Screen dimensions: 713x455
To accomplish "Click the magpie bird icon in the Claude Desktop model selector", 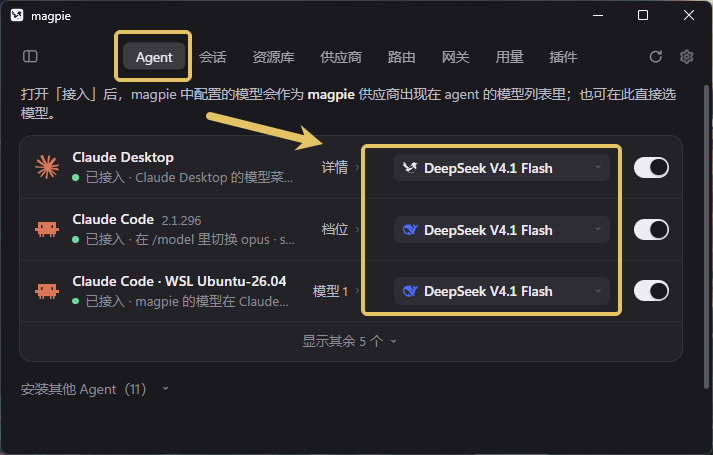I will pos(410,168).
